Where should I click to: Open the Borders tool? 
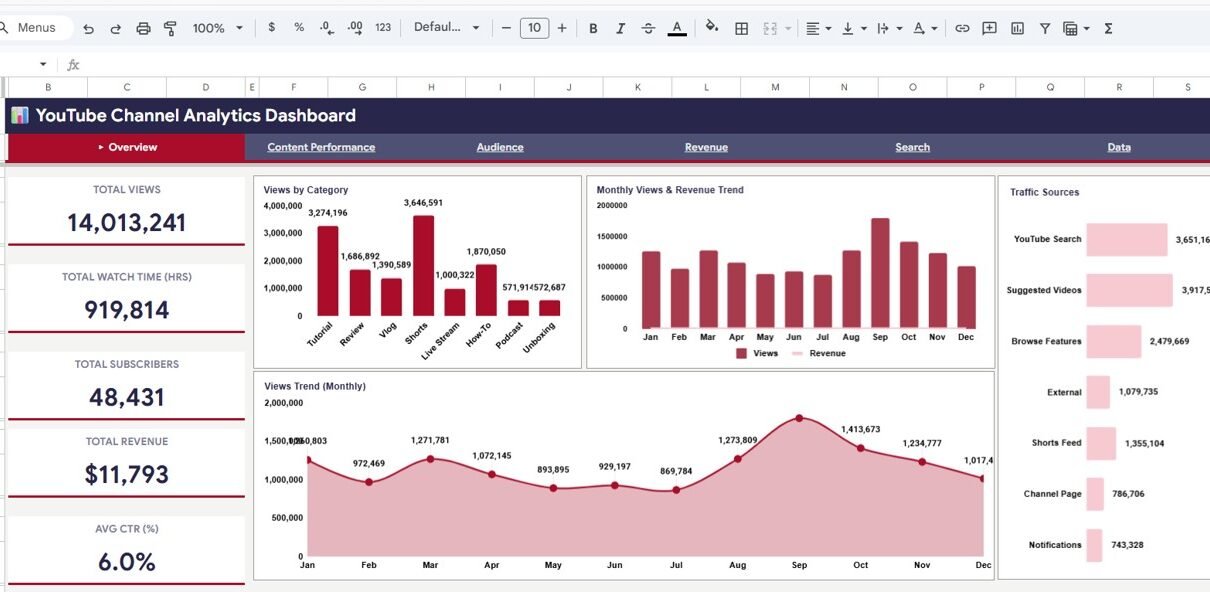click(741, 28)
